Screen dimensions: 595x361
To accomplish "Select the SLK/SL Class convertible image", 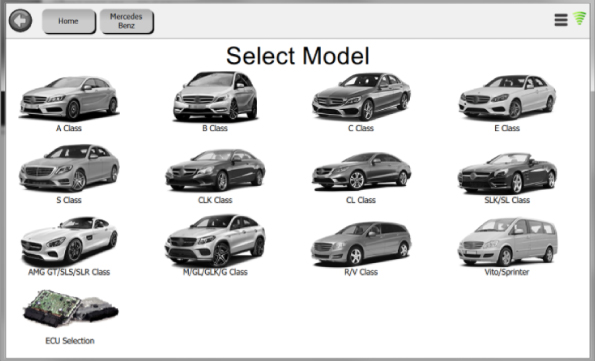I will pos(507,173).
